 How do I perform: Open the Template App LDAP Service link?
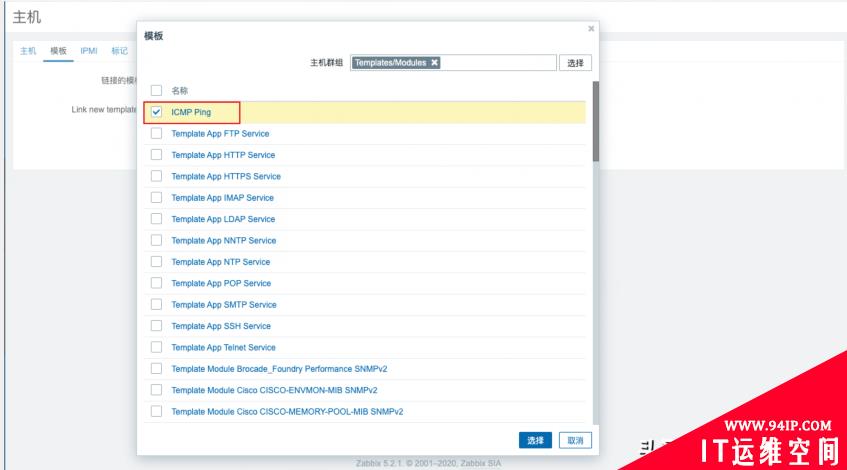pyautogui.click(x=223, y=219)
